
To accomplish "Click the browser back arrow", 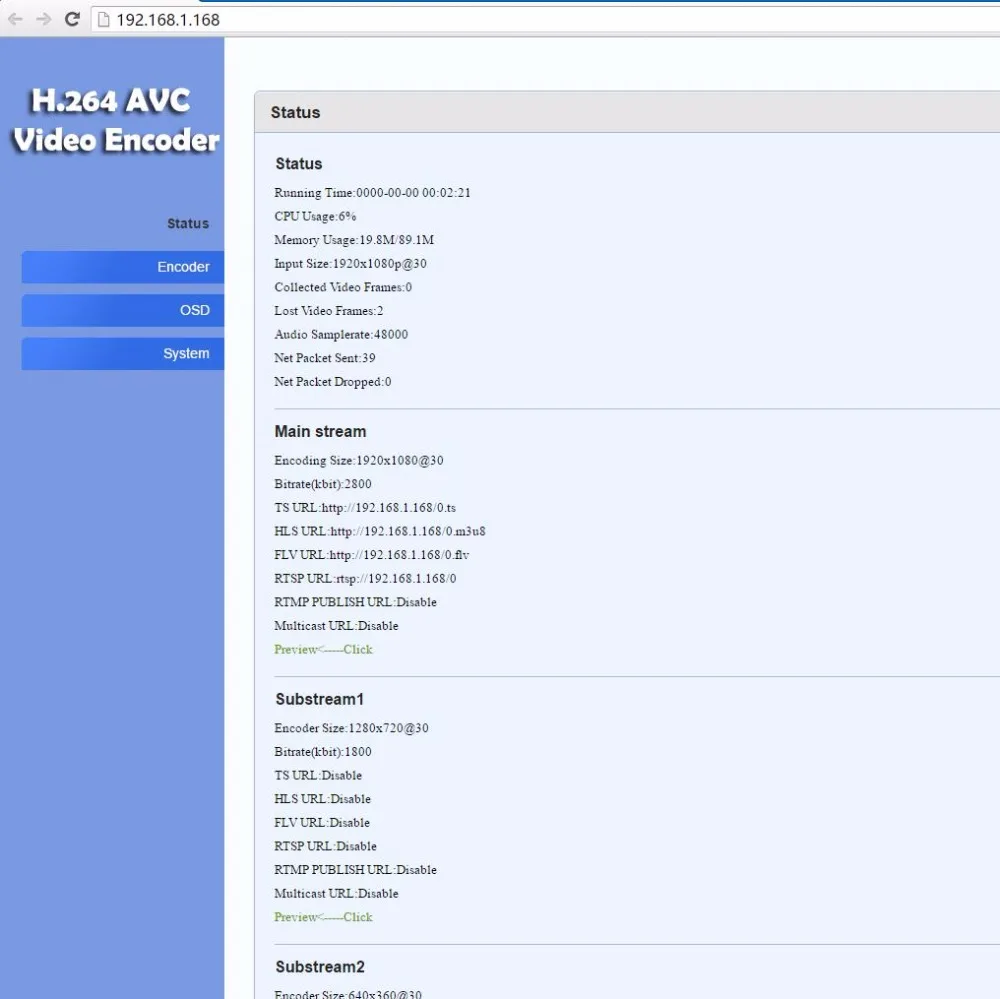I will [15, 19].
